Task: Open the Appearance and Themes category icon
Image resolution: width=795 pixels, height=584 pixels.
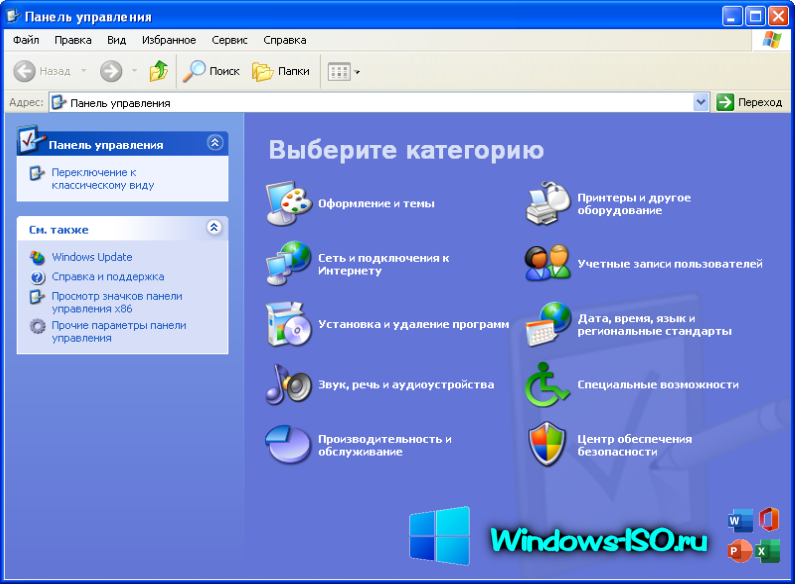Action: pyautogui.click(x=288, y=203)
